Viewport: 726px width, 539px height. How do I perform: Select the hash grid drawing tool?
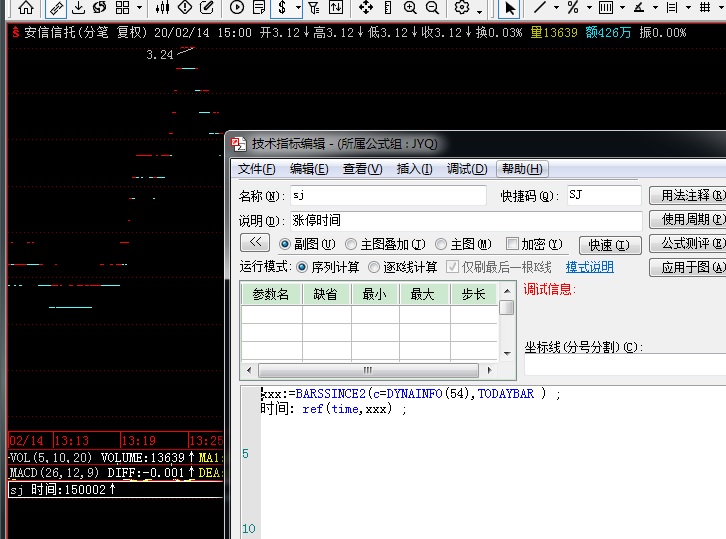pos(705,7)
